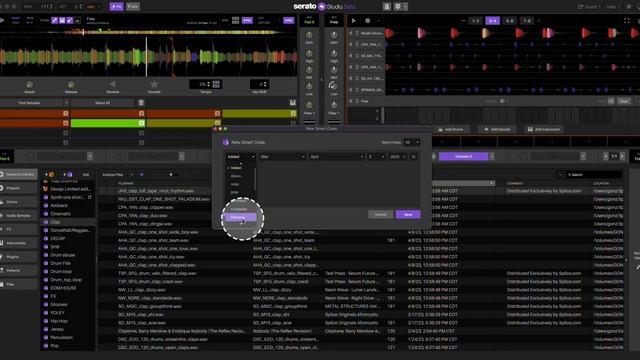Click the Edit button above crate list
The width and height of the screenshot is (640, 360).
[x=86, y=174]
